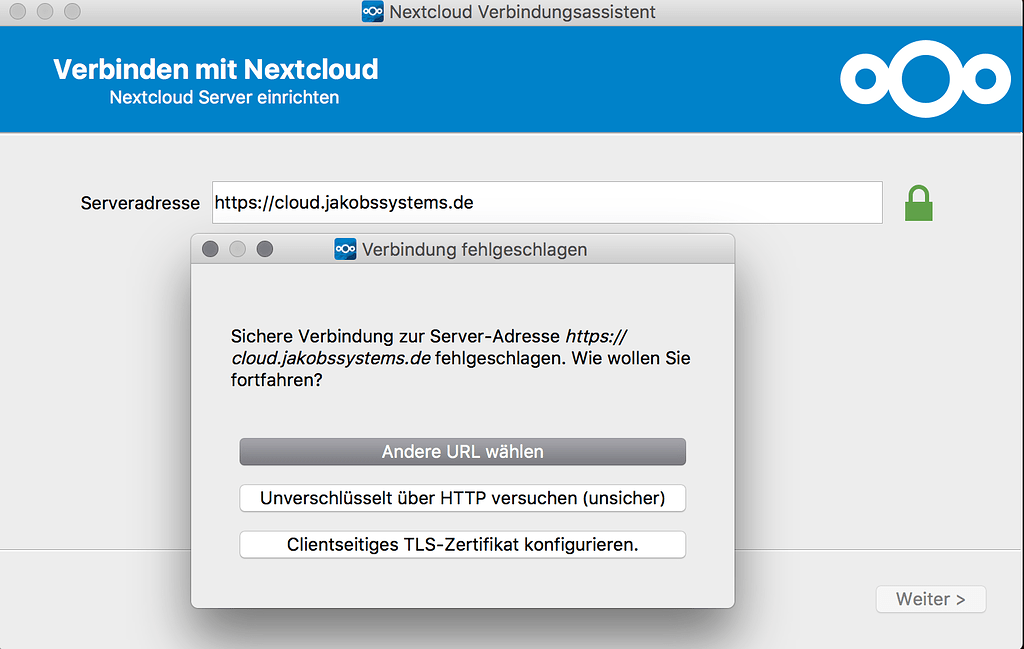
Task: Click the dialog's rightmost zoom window button
Action: [x=264, y=249]
